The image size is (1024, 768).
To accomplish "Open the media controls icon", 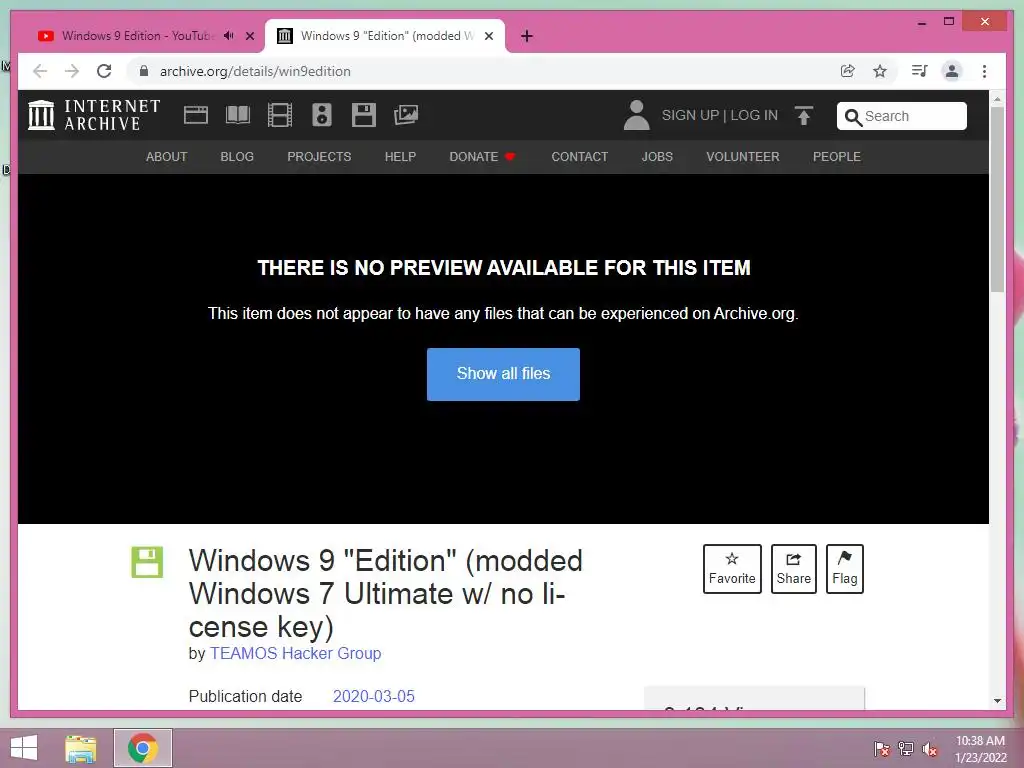I will tap(920, 71).
